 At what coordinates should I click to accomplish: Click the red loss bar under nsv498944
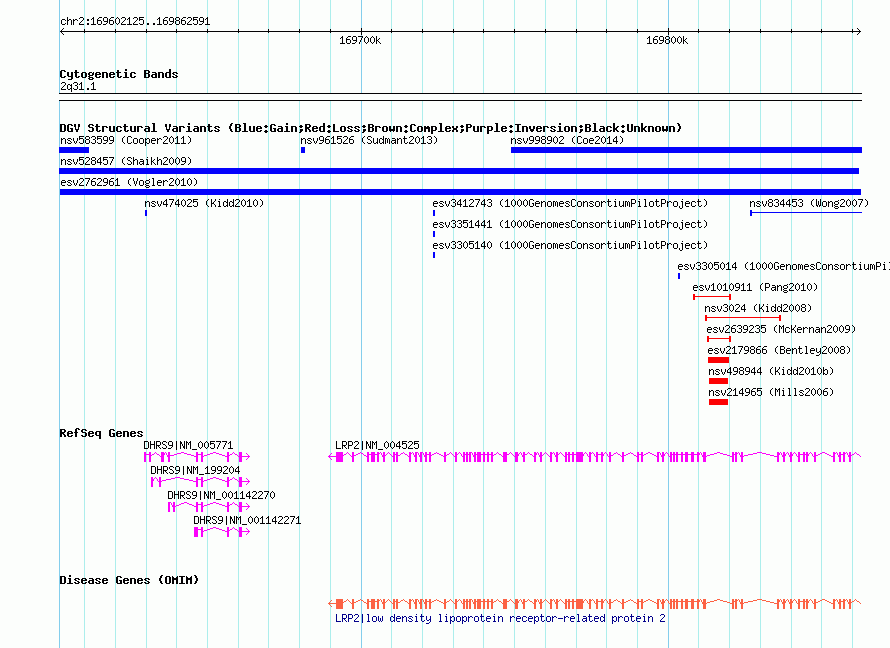click(x=718, y=381)
